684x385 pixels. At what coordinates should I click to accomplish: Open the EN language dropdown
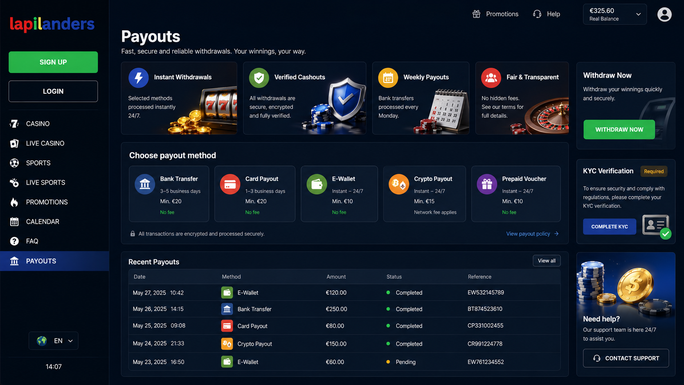[x=54, y=341]
